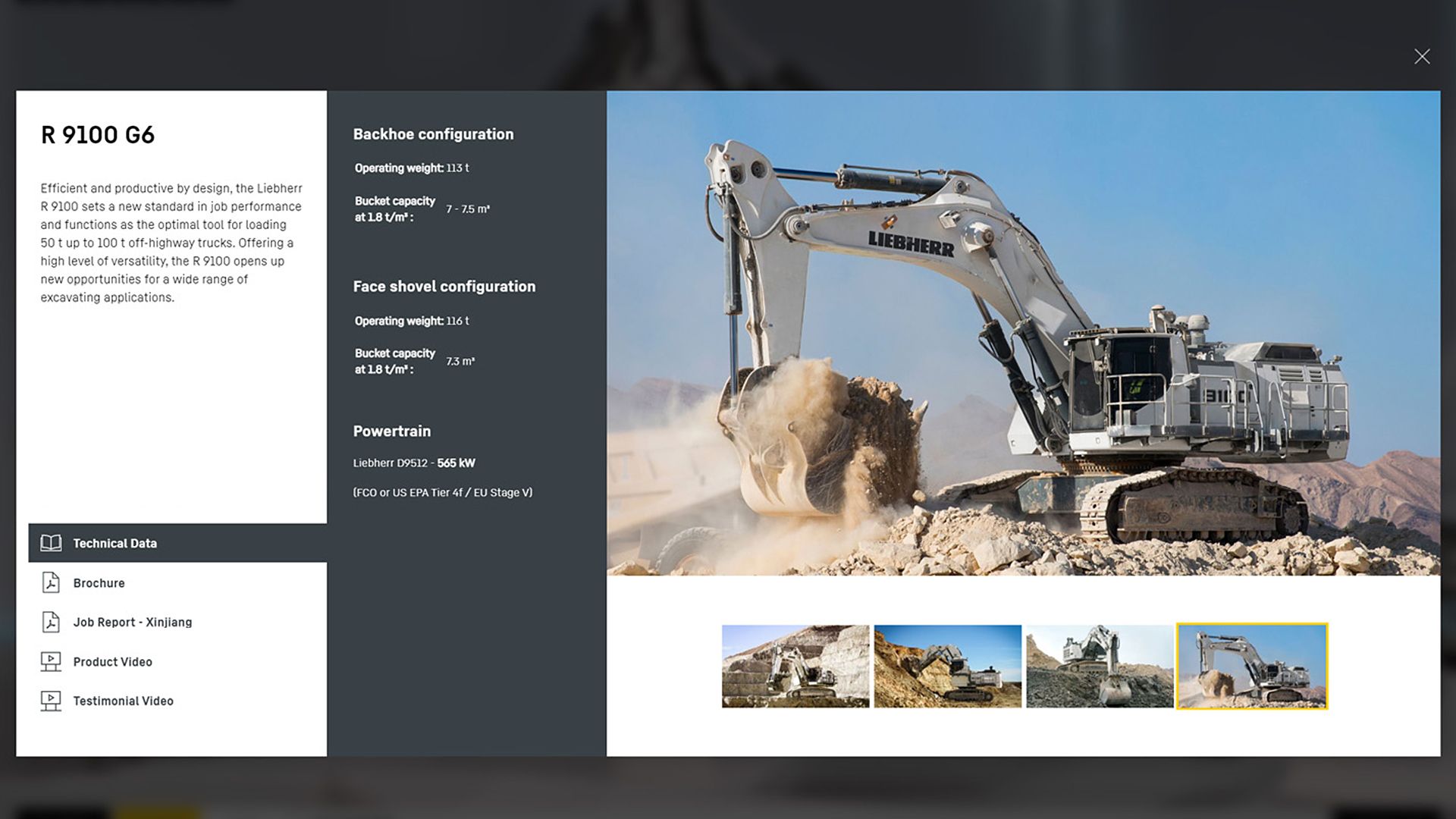Image resolution: width=1456 pixels, height=819 pixels.
Task: Click the R 9100 G6 title heading
Action: coord(98,135)
